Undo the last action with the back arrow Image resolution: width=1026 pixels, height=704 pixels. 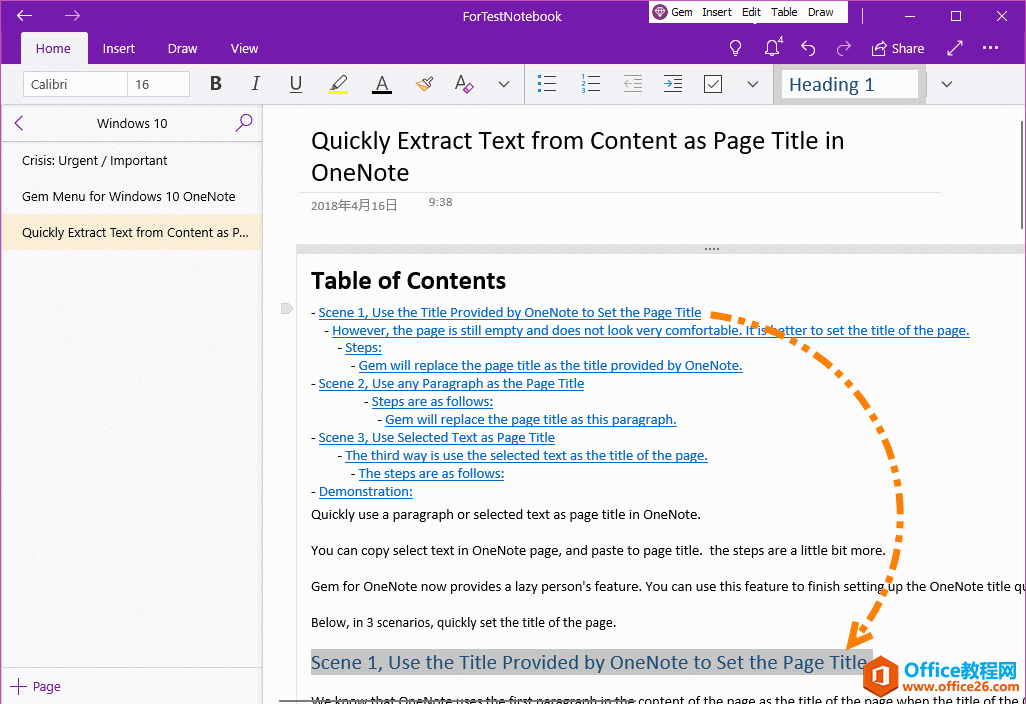[807, 47]
